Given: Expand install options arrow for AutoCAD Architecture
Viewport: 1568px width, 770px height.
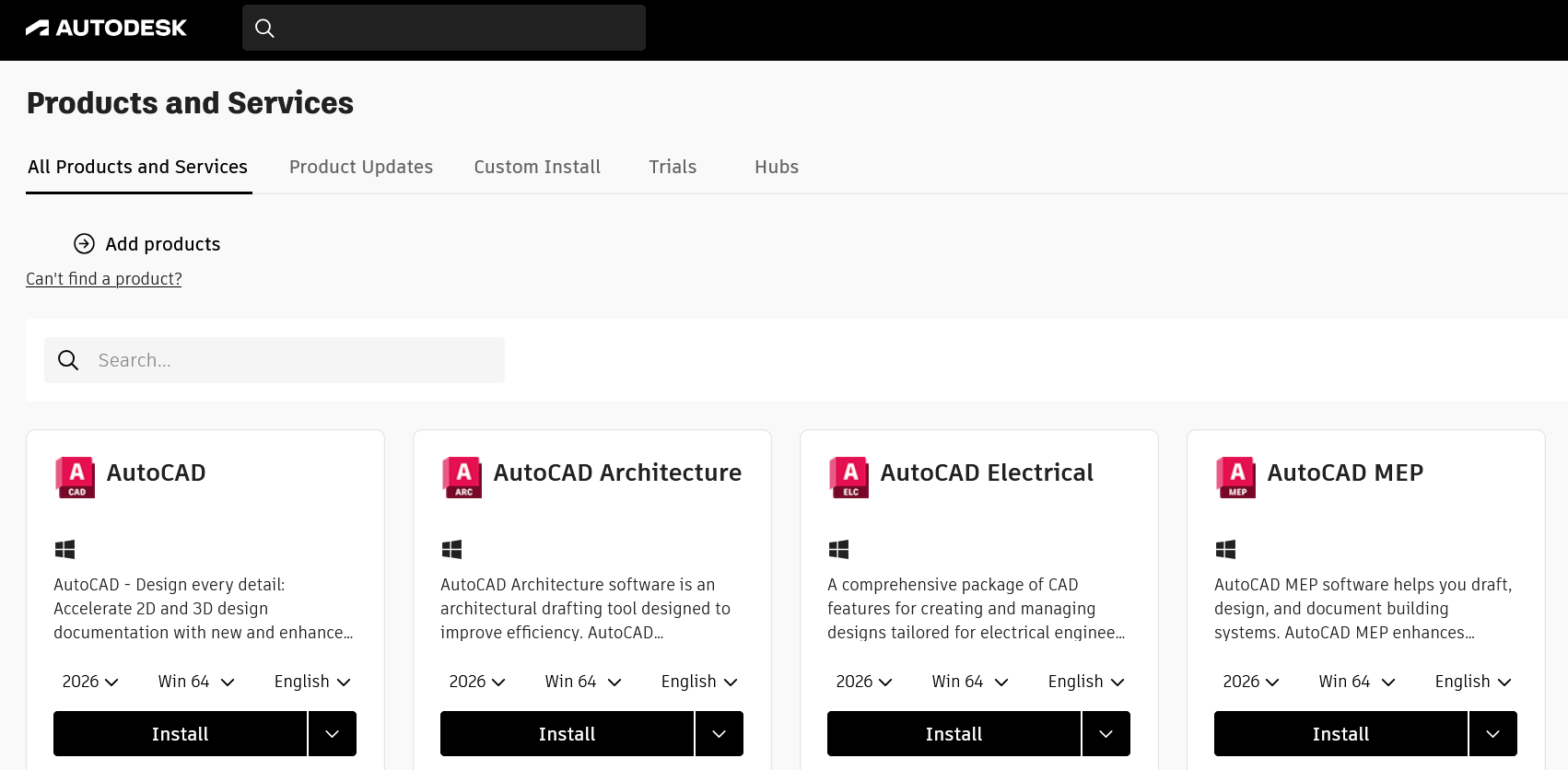Looking at the screenshot, I should coord(720,734).
